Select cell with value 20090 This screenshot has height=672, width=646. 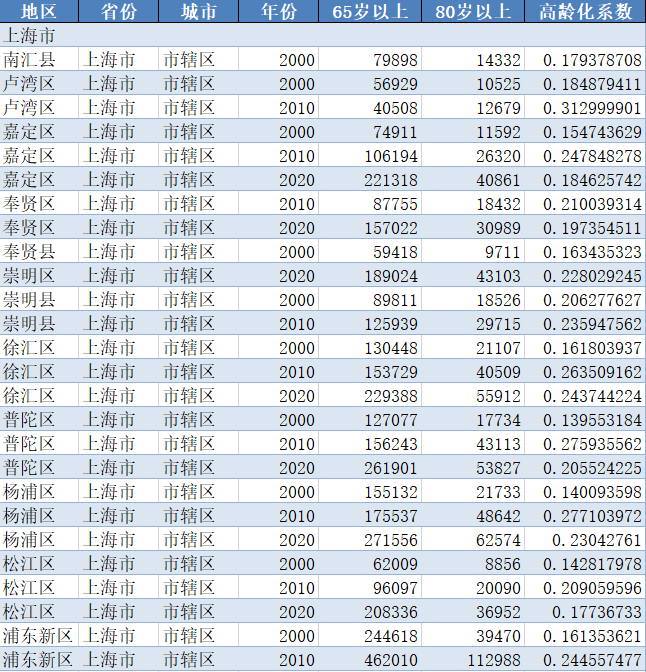473,587
